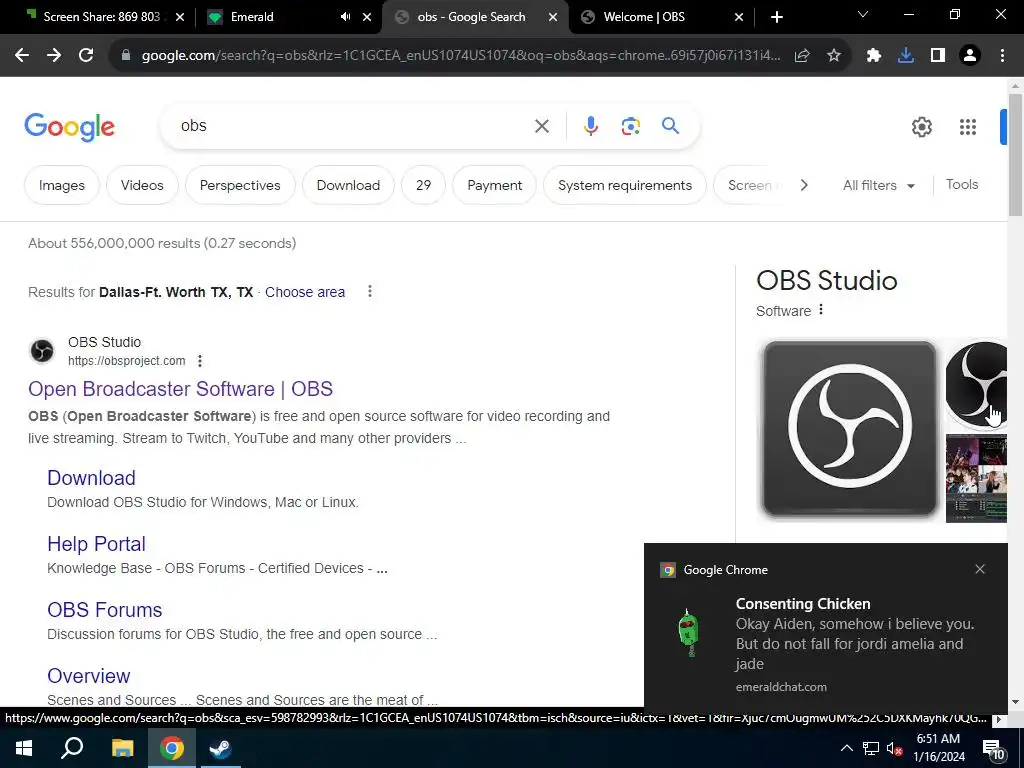Search by image with Google Lens icon
1024x768 pixels.
click(631, 126)
